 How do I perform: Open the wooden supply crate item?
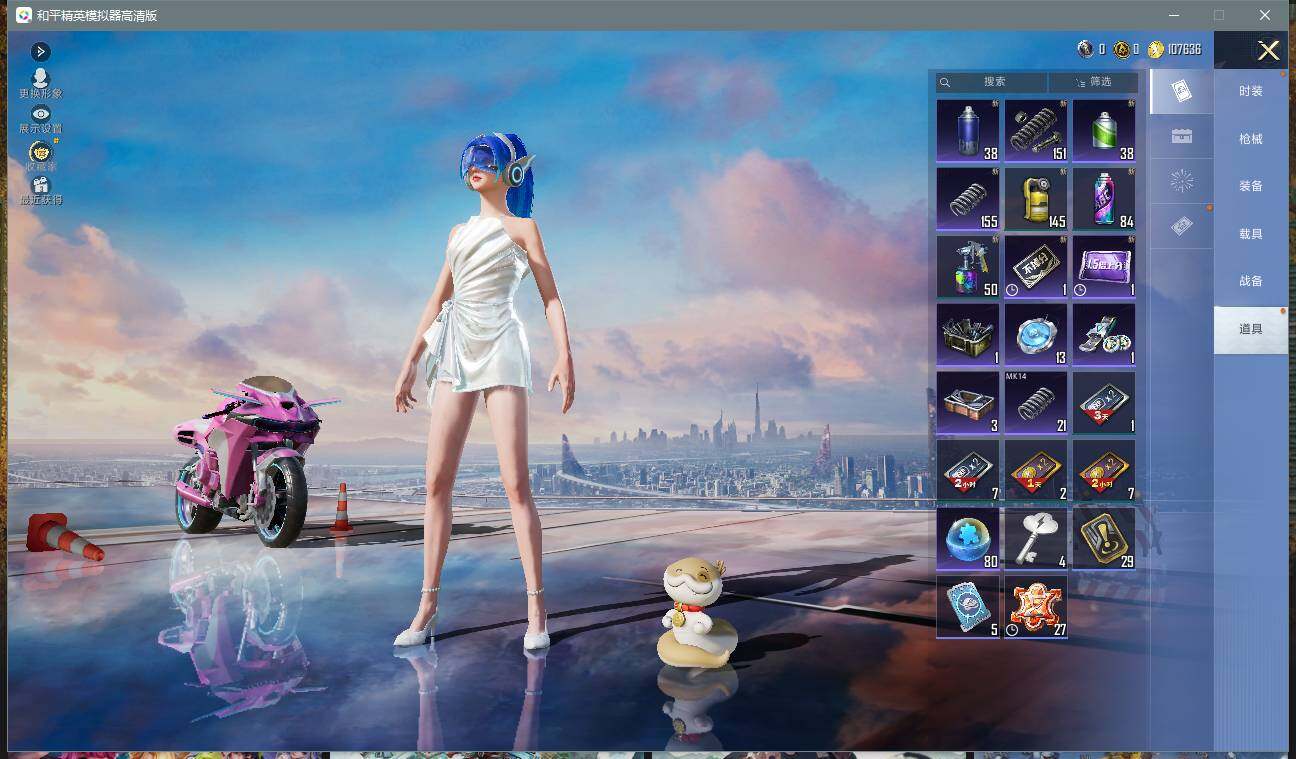click(x=968, y=402)
